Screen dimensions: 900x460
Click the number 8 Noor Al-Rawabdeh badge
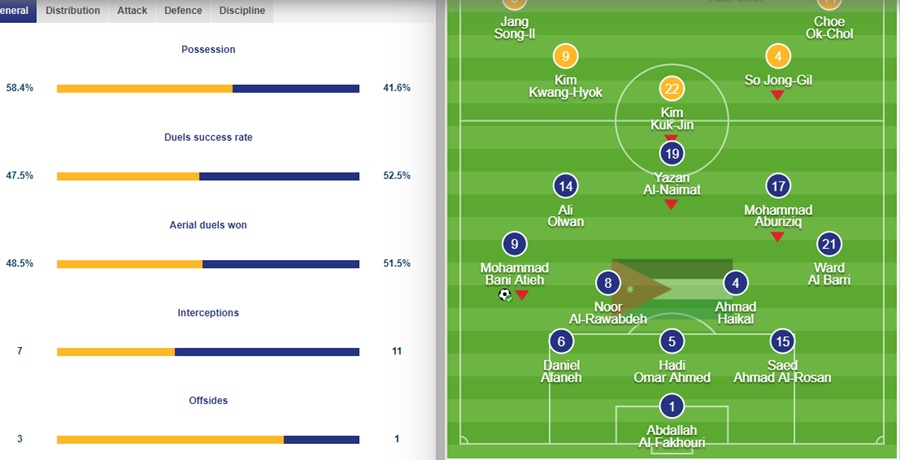[608, 283]
